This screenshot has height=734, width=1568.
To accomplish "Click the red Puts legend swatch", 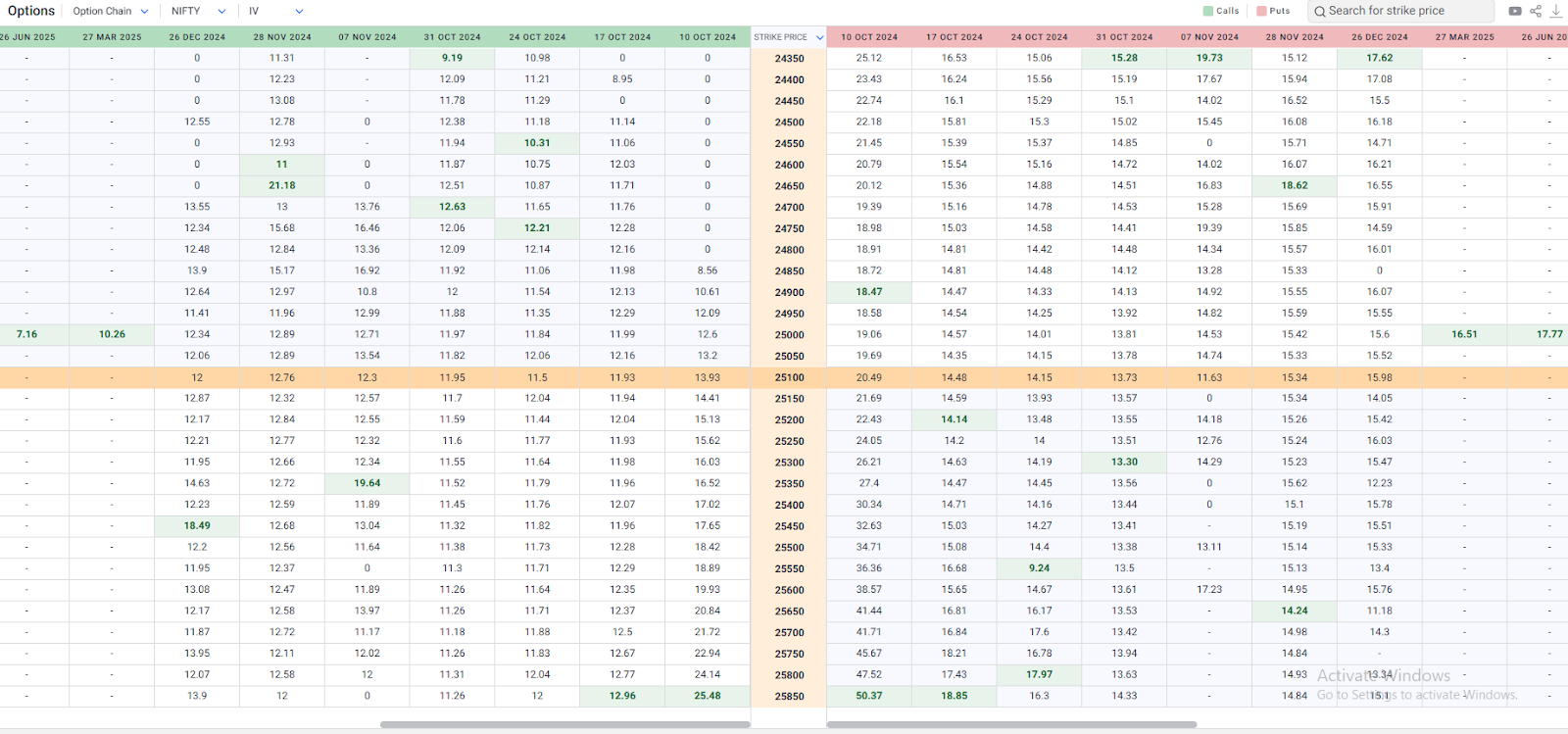I will pos(1261,11).
